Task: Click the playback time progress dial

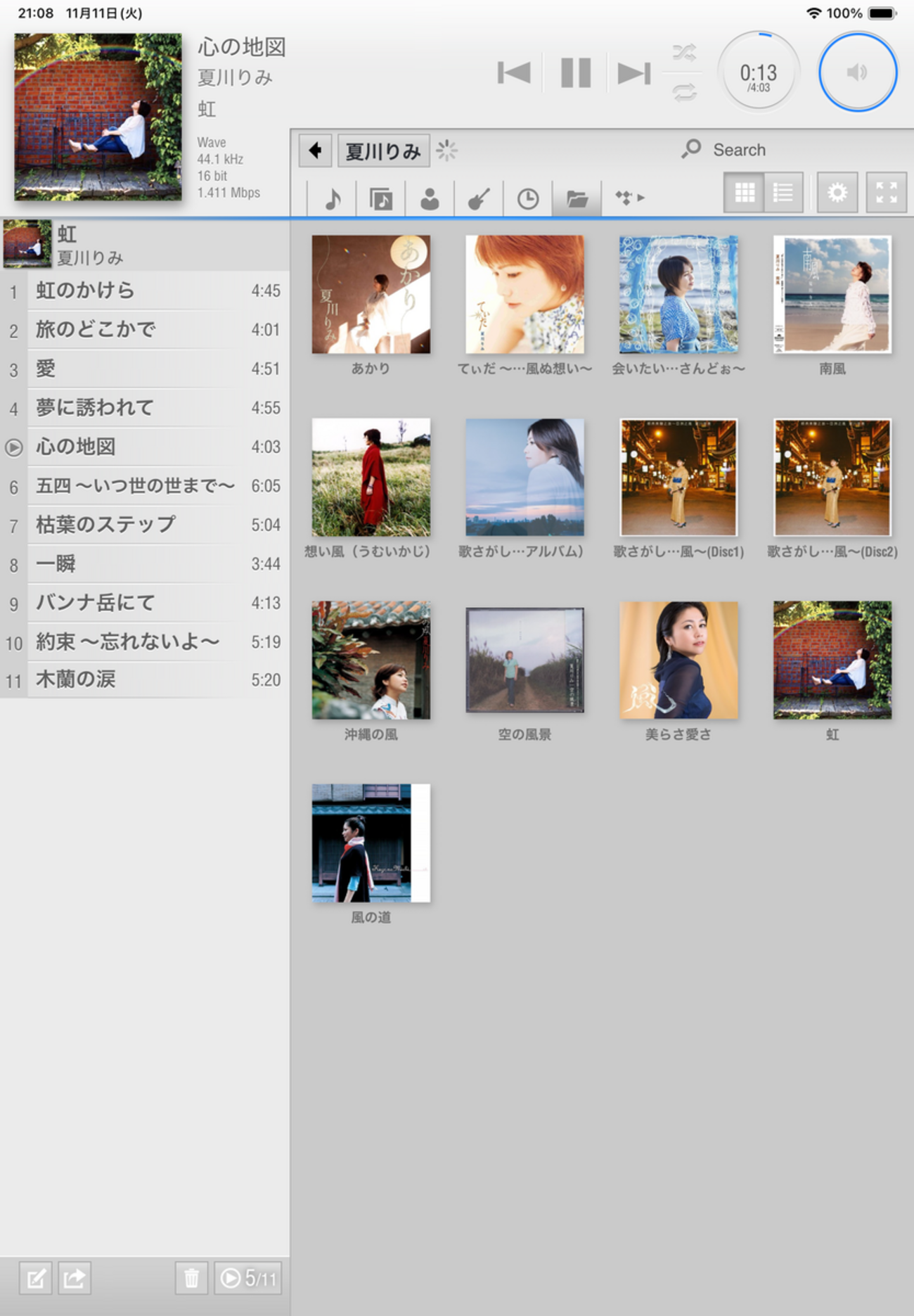Action: click(759, 72)
